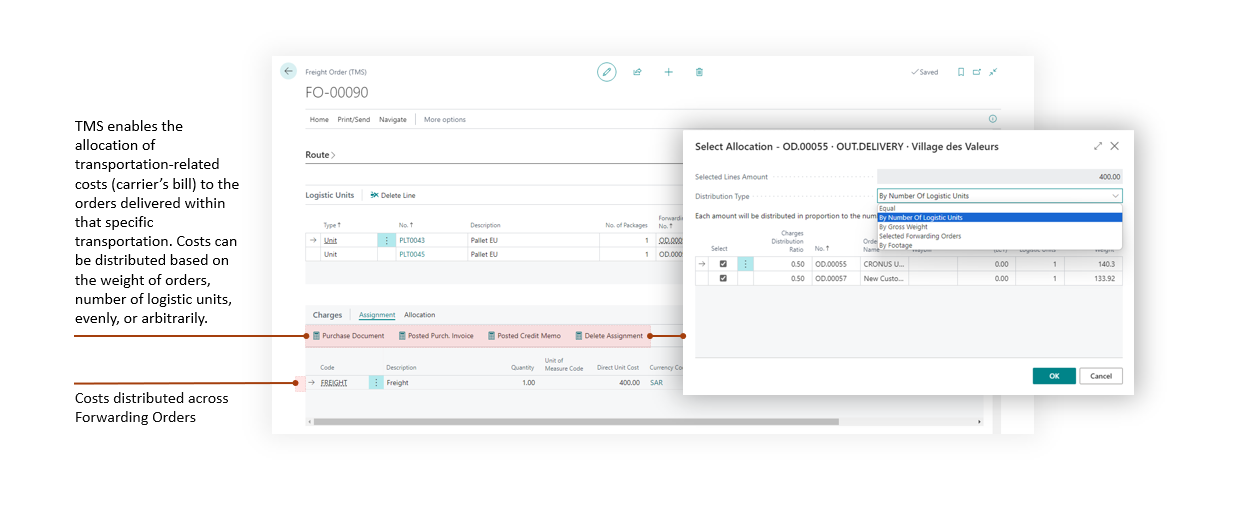1242x507 pixels.
Task: Click the back arrow beside Freight Order
Action: point(288,71)
